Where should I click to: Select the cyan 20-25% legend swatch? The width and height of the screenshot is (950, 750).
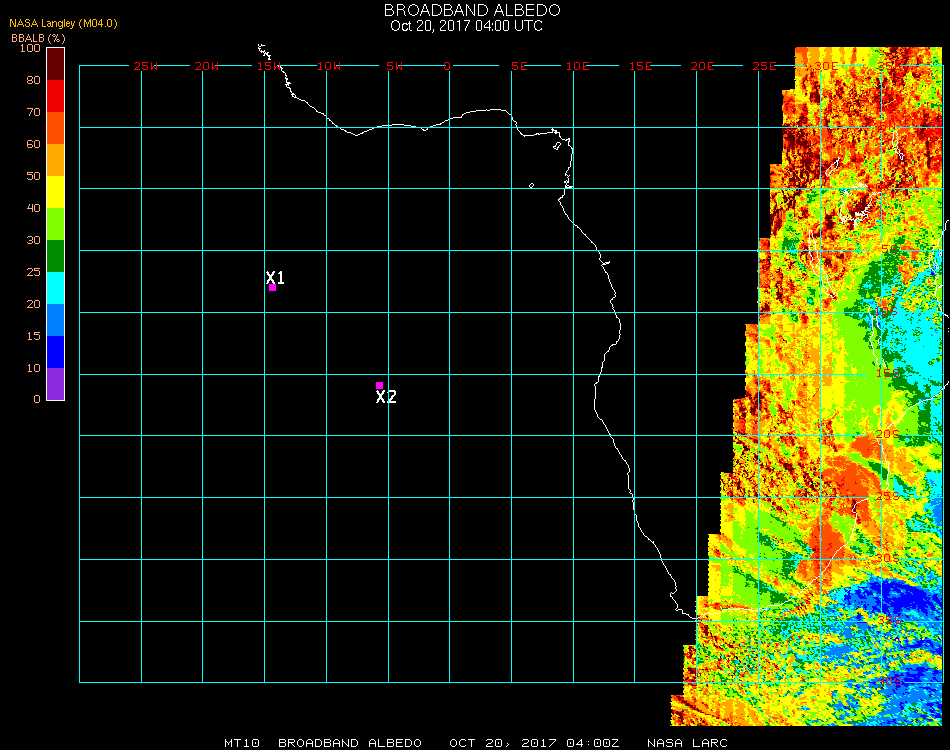pos(55,288)
